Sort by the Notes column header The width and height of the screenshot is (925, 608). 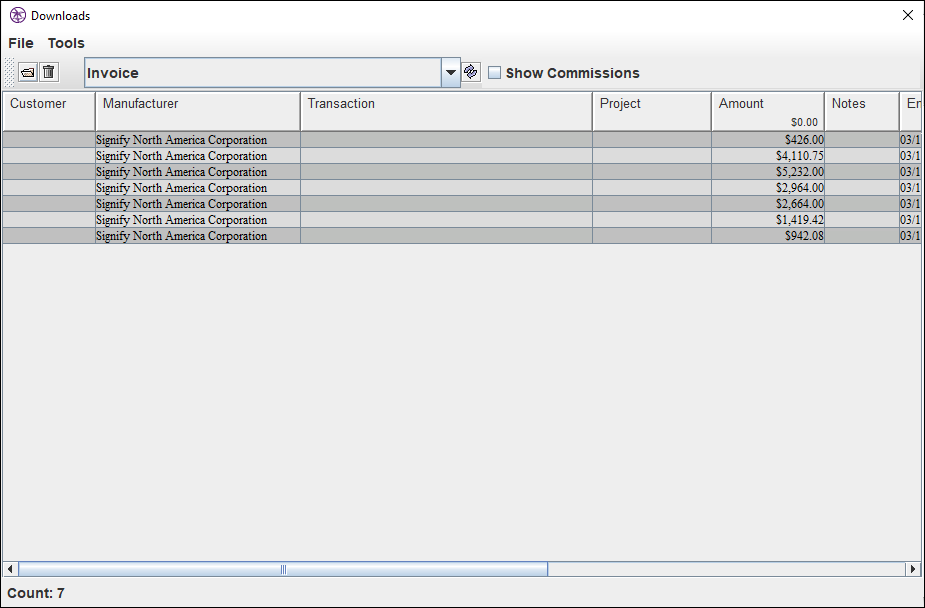click(x=862, y=111)
